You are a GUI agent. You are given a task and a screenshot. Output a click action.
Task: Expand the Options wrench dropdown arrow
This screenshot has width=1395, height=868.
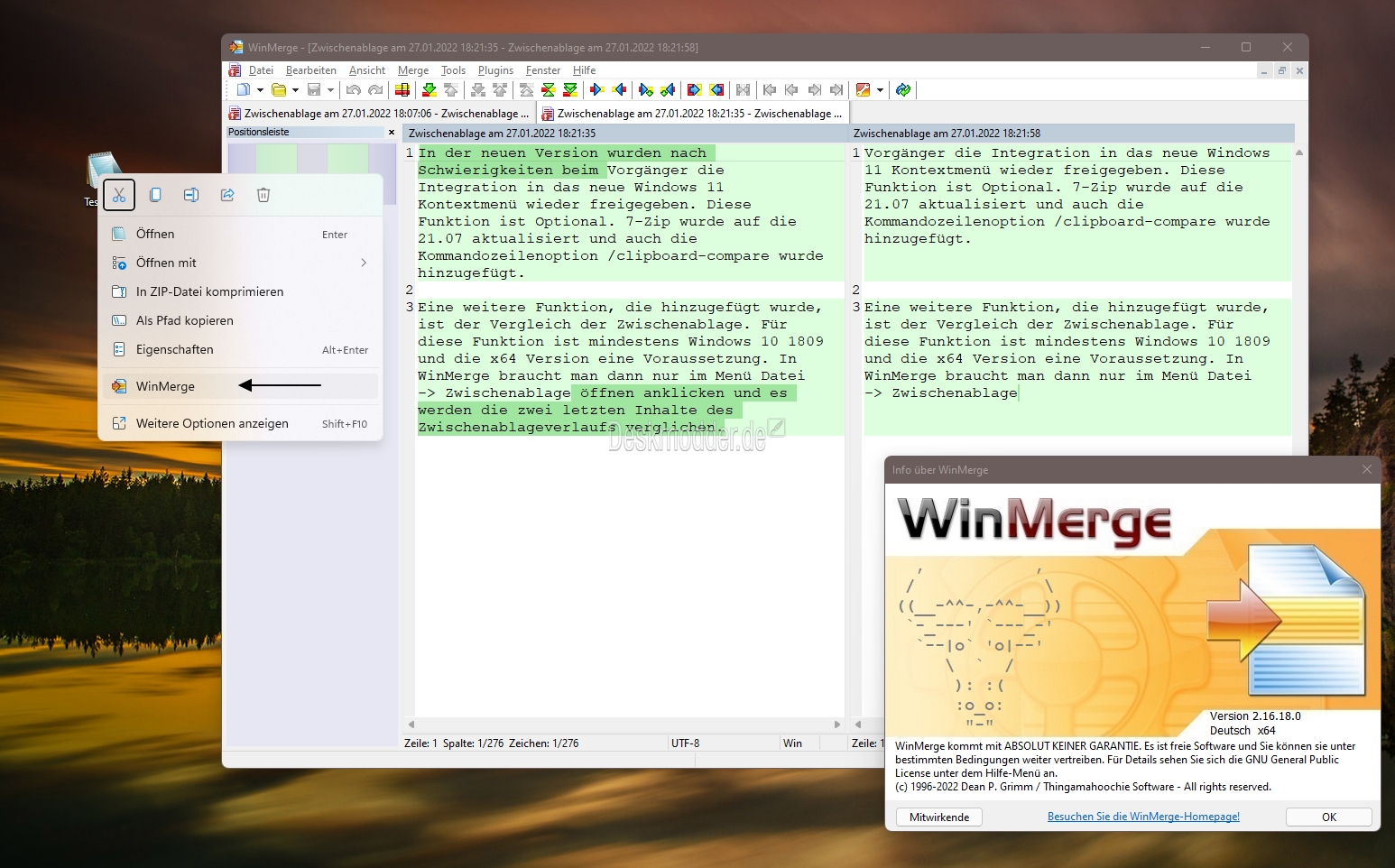point(880,90)
